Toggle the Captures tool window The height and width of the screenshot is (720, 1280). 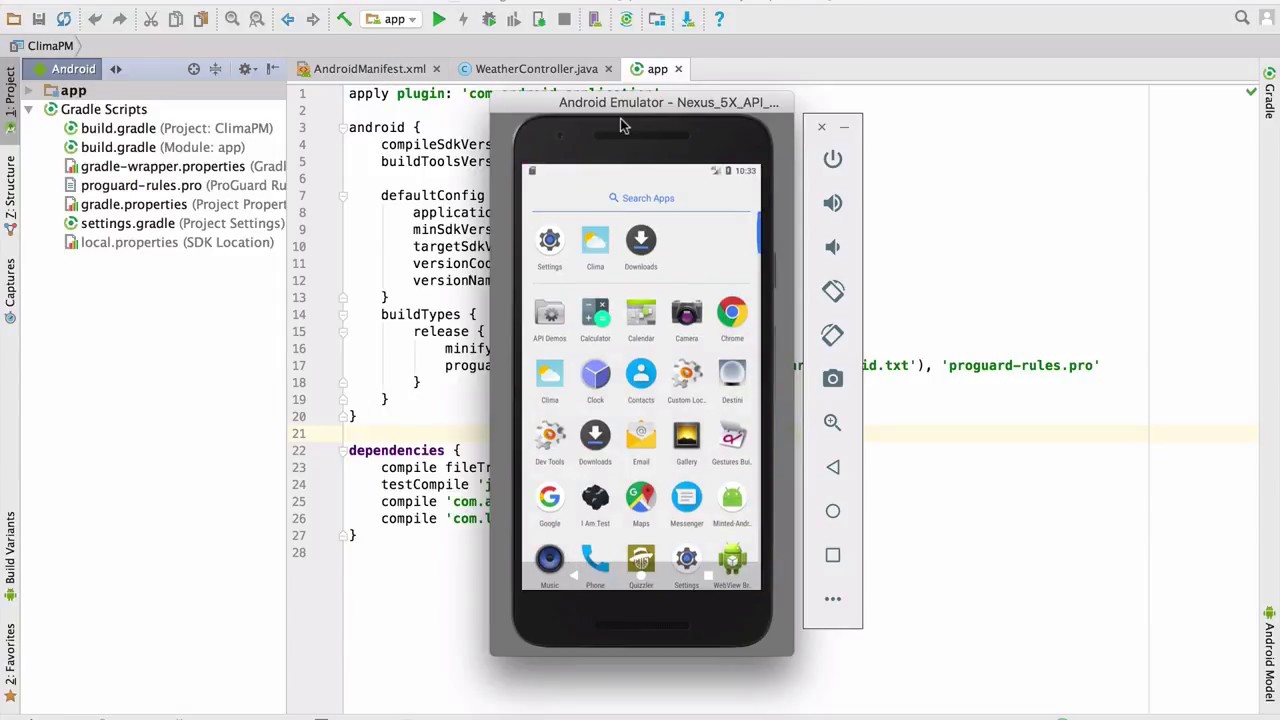point(10,290)
